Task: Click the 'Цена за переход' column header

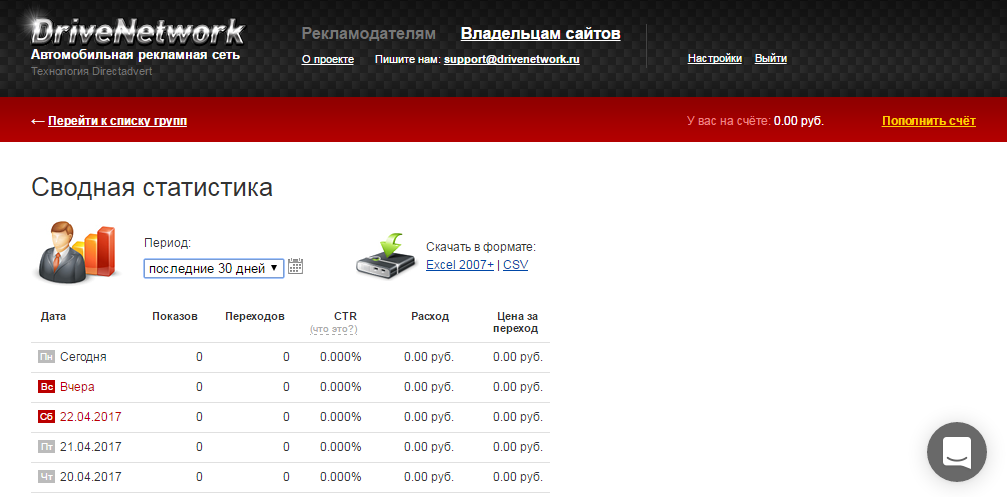Action: coord(516,322)
